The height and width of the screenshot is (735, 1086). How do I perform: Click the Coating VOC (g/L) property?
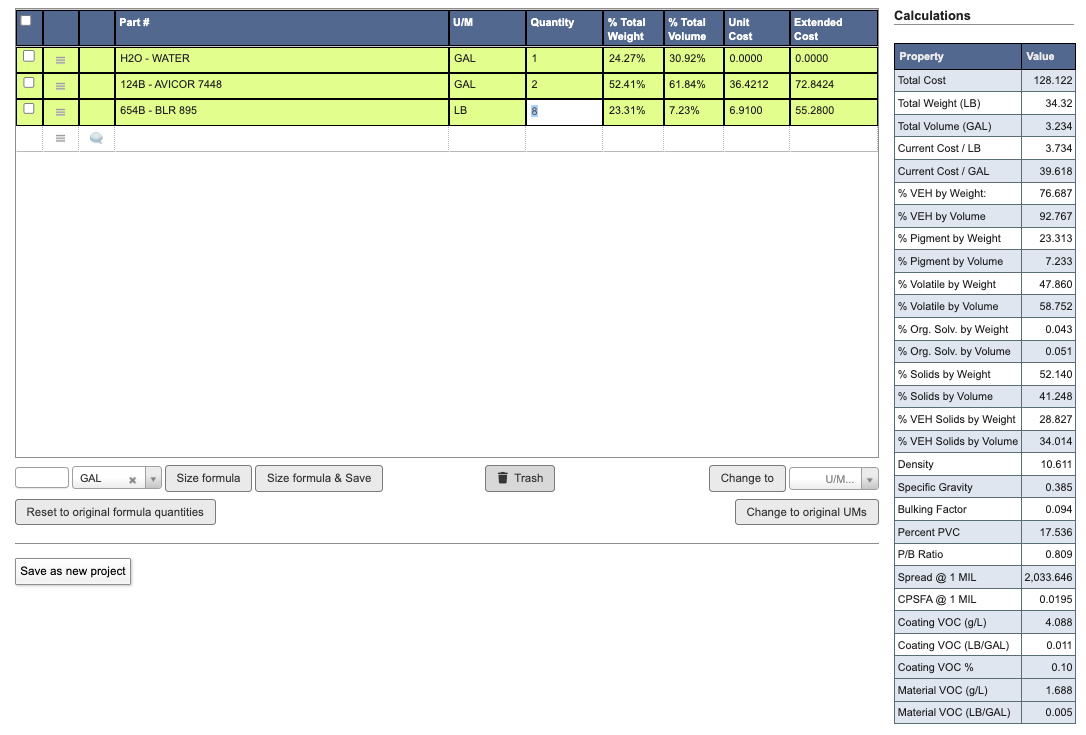941,622
